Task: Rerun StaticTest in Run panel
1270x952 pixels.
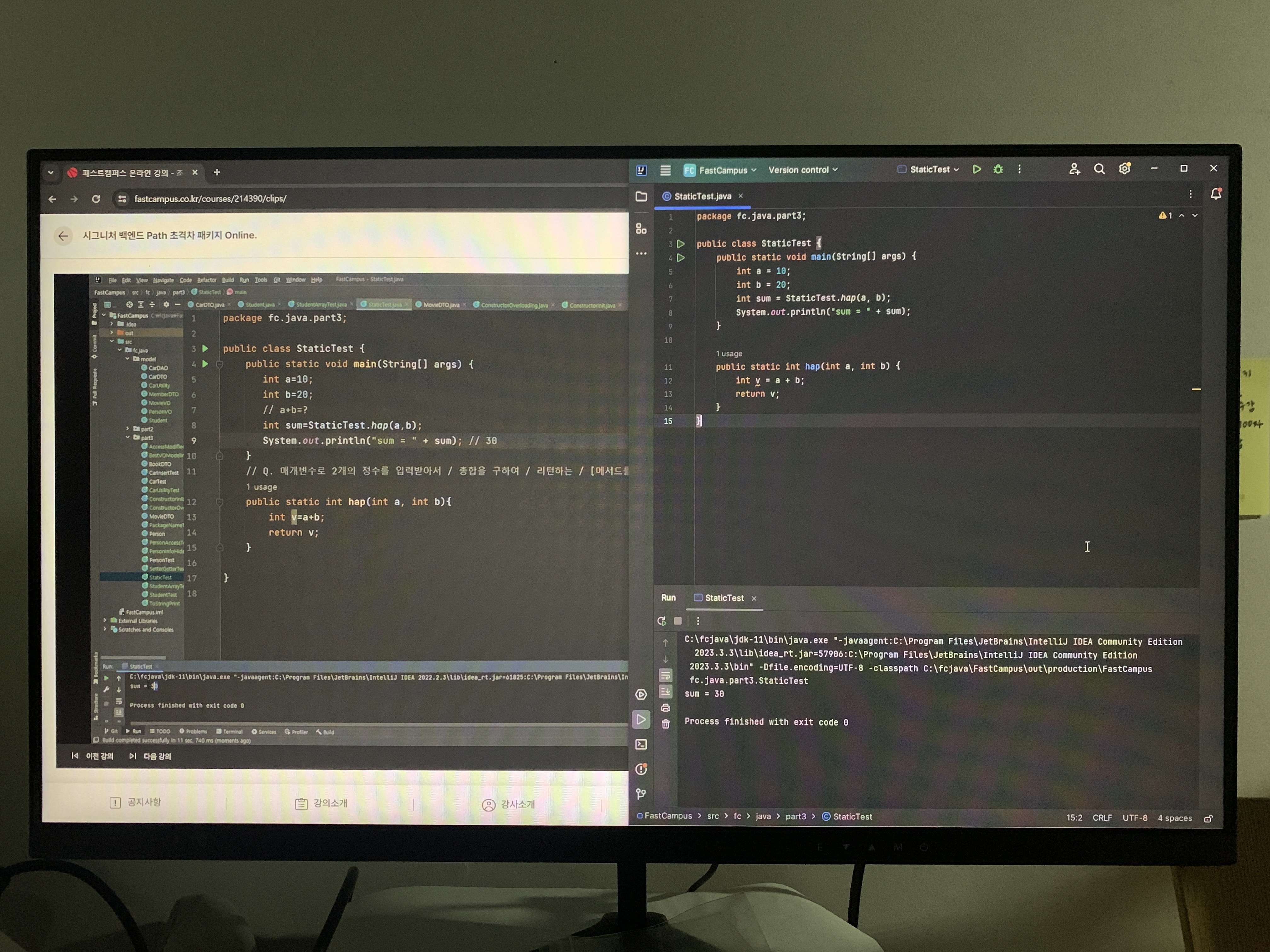Action: [x=662, y=621]
